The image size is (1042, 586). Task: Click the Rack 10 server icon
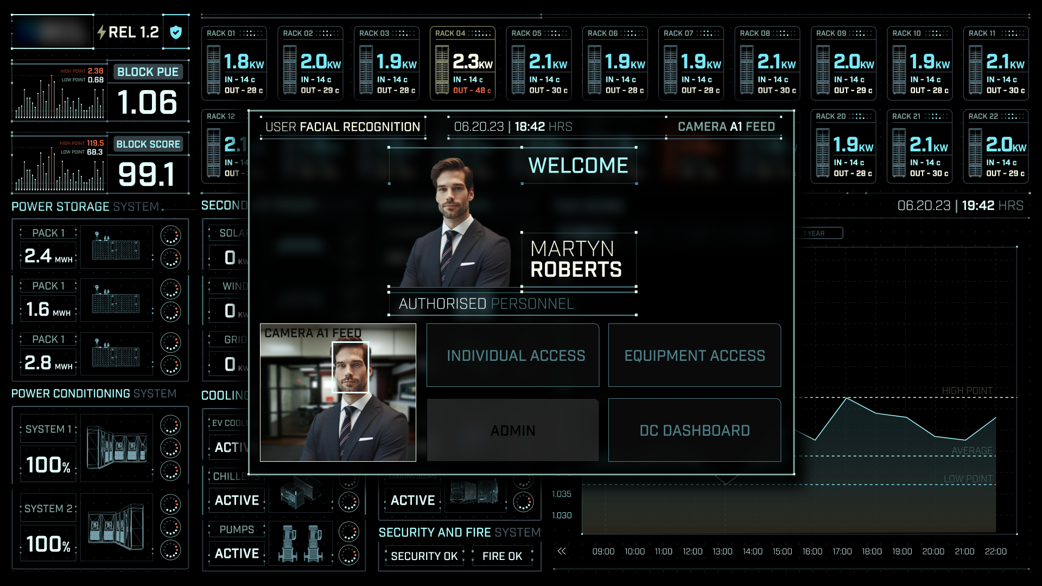[x=899, y=70]
